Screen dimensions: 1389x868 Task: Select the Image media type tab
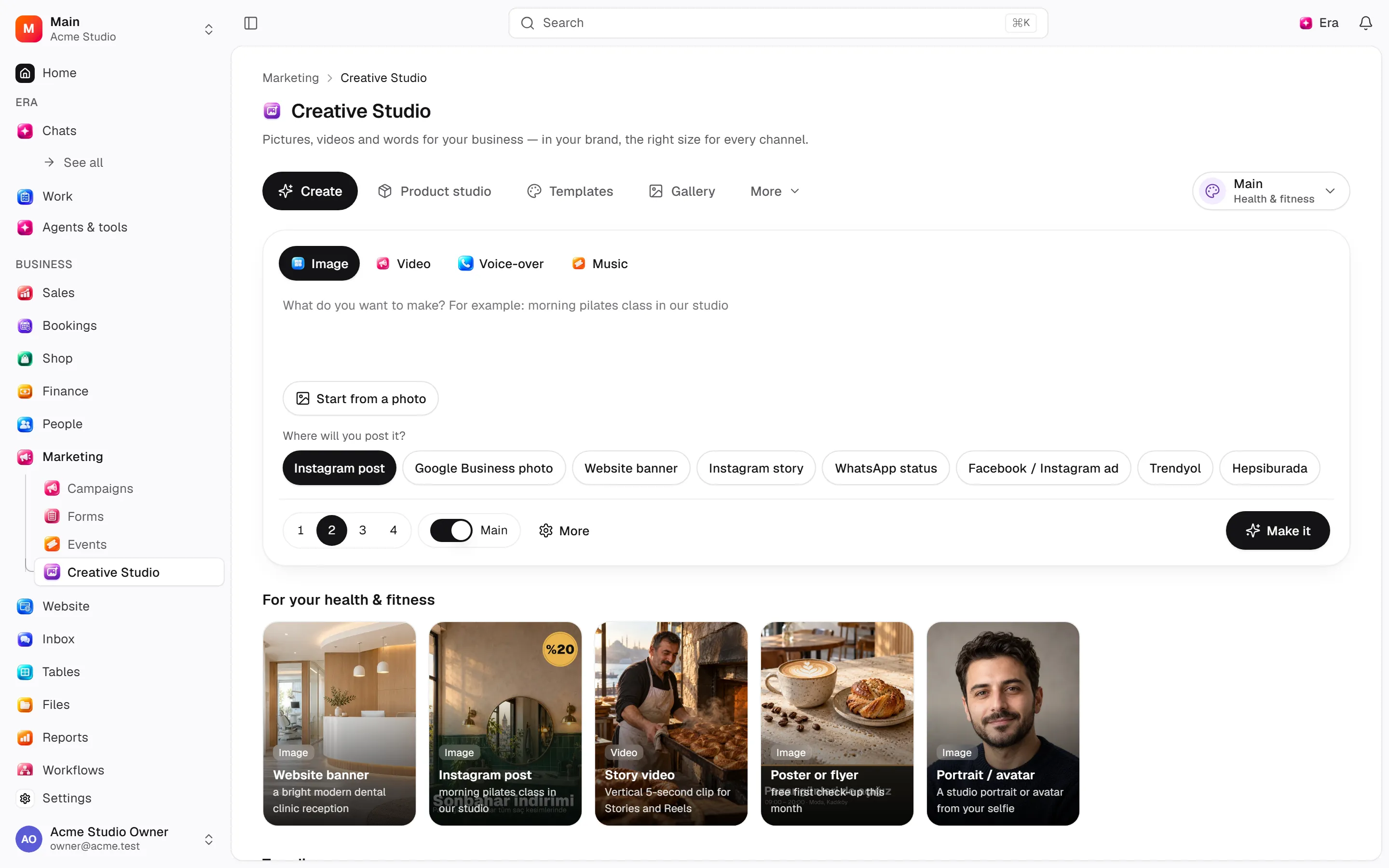(x=319, y=263)
